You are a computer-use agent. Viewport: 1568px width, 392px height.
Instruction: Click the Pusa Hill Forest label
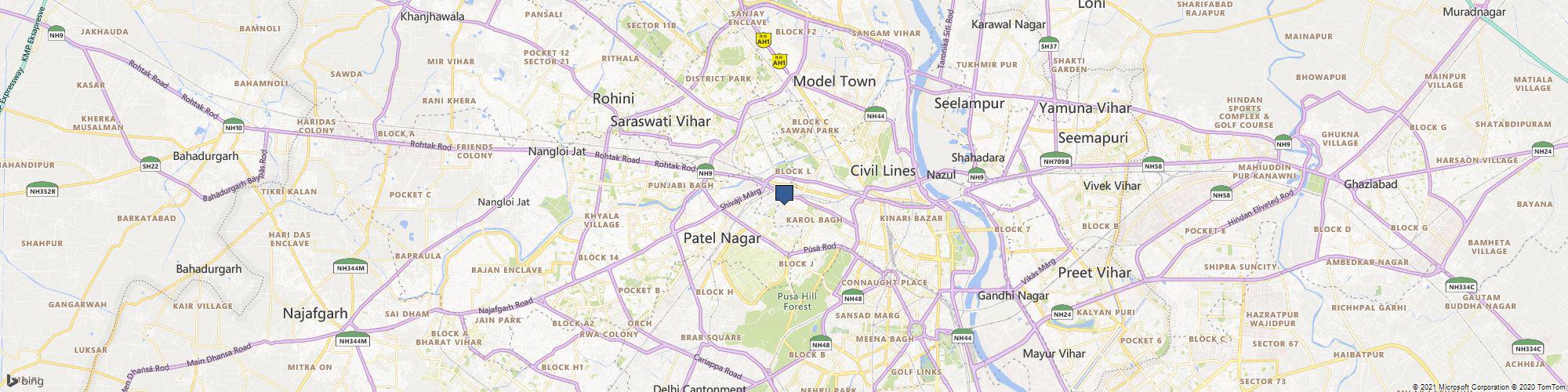coord(796,301)
